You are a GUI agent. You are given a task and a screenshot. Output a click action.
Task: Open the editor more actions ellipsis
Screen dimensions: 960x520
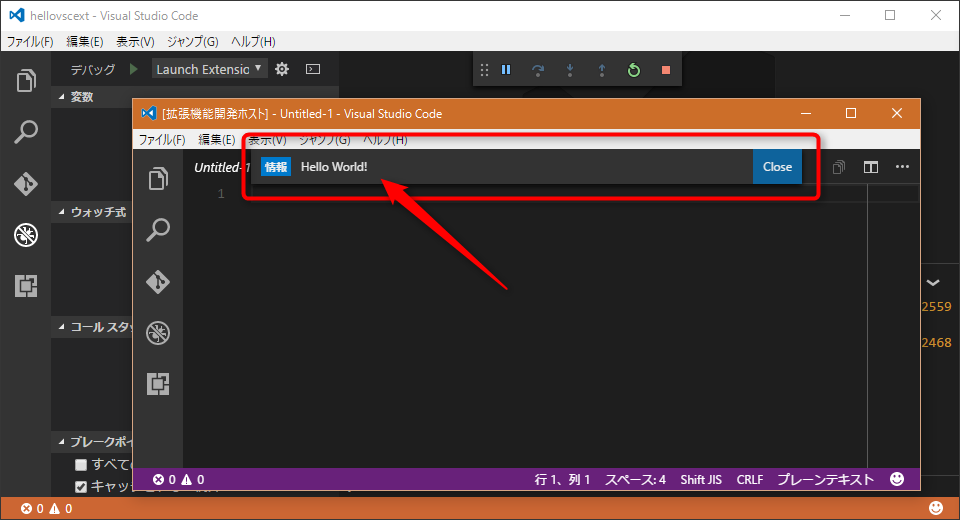902,167
